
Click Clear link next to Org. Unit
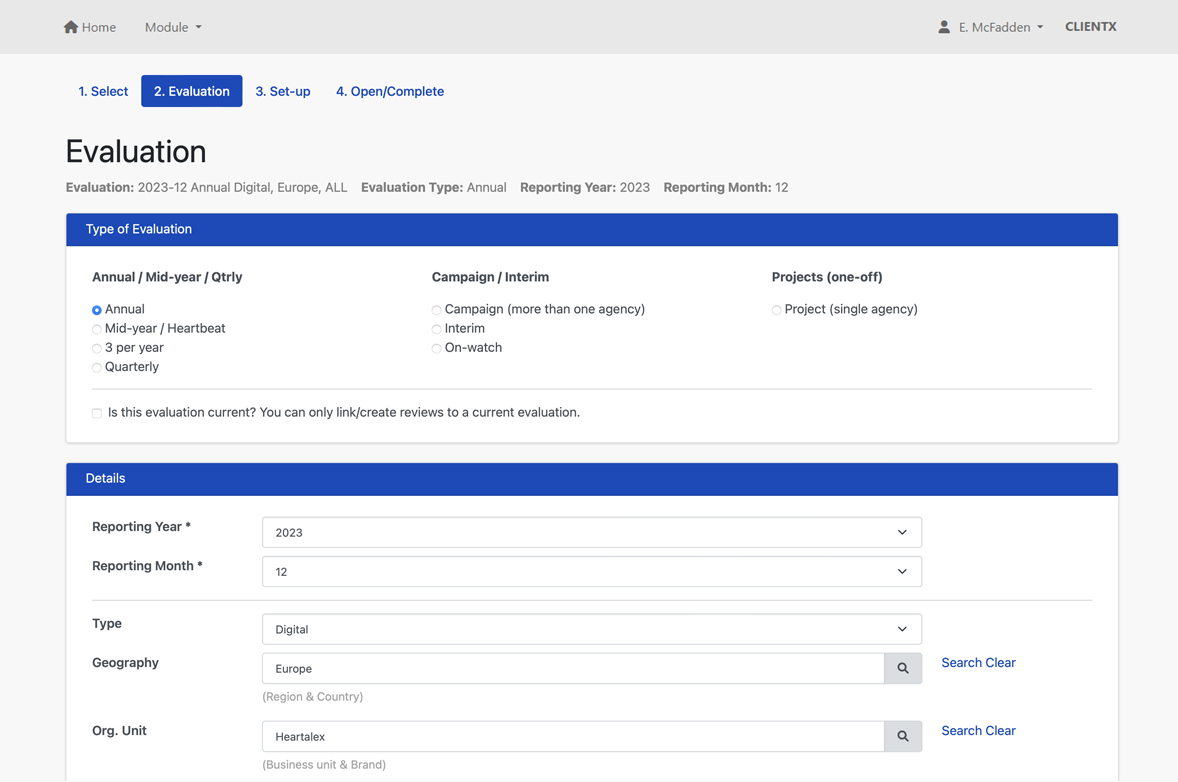pos(1000,730)
